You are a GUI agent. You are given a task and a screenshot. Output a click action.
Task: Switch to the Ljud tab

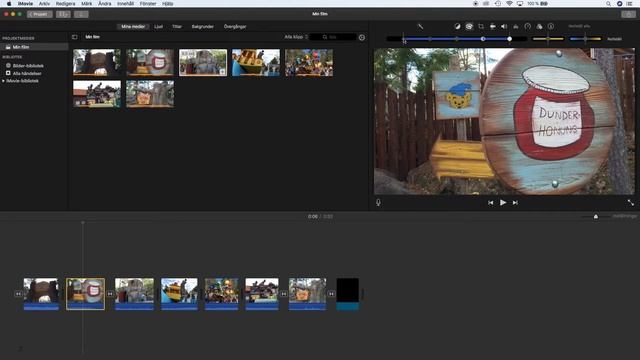point(159,27)
